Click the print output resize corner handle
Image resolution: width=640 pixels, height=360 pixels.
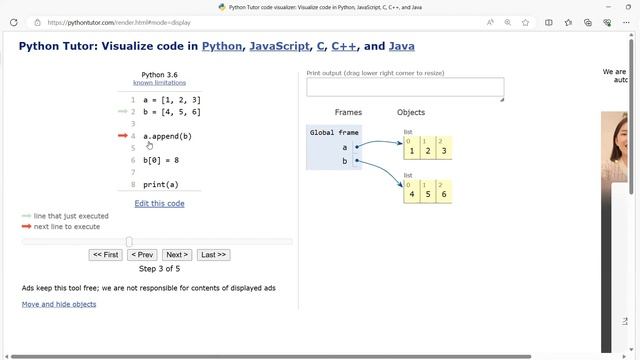502,99
